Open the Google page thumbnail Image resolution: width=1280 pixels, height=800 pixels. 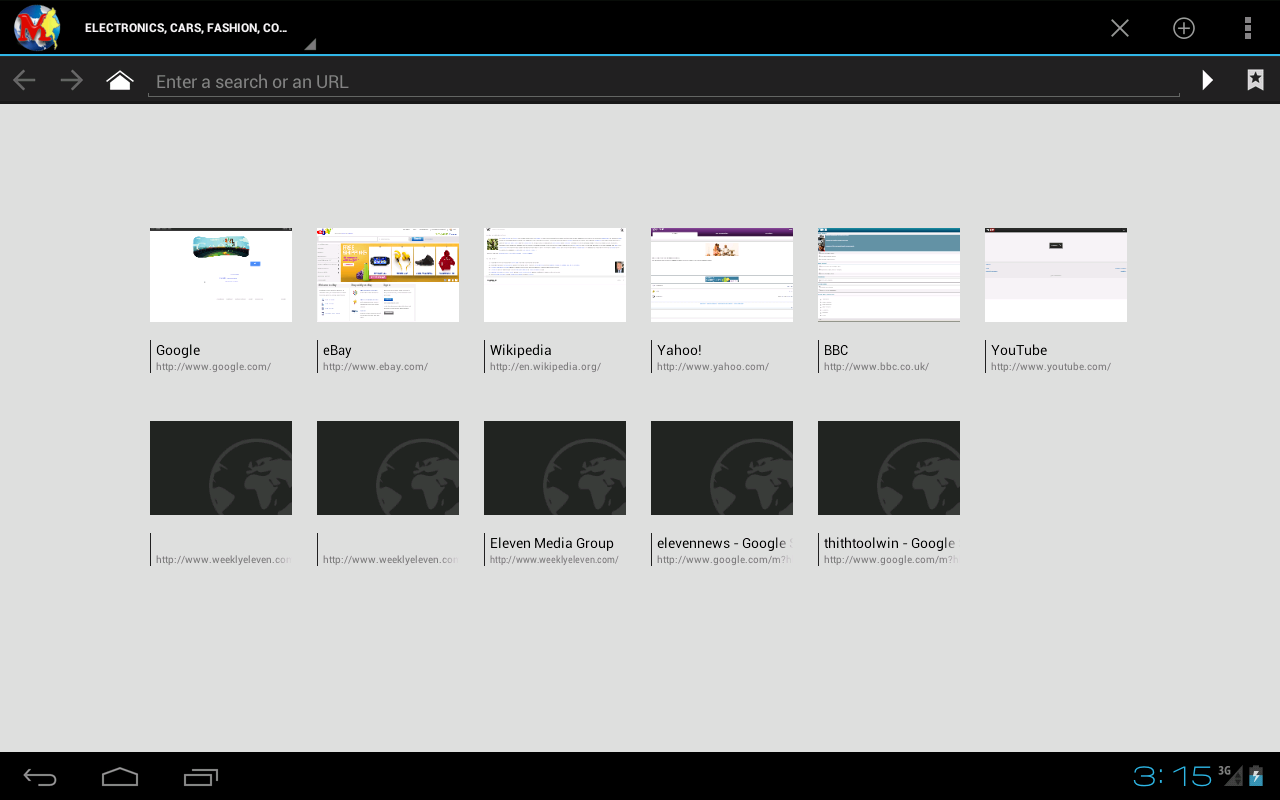[x=221, y=275]
